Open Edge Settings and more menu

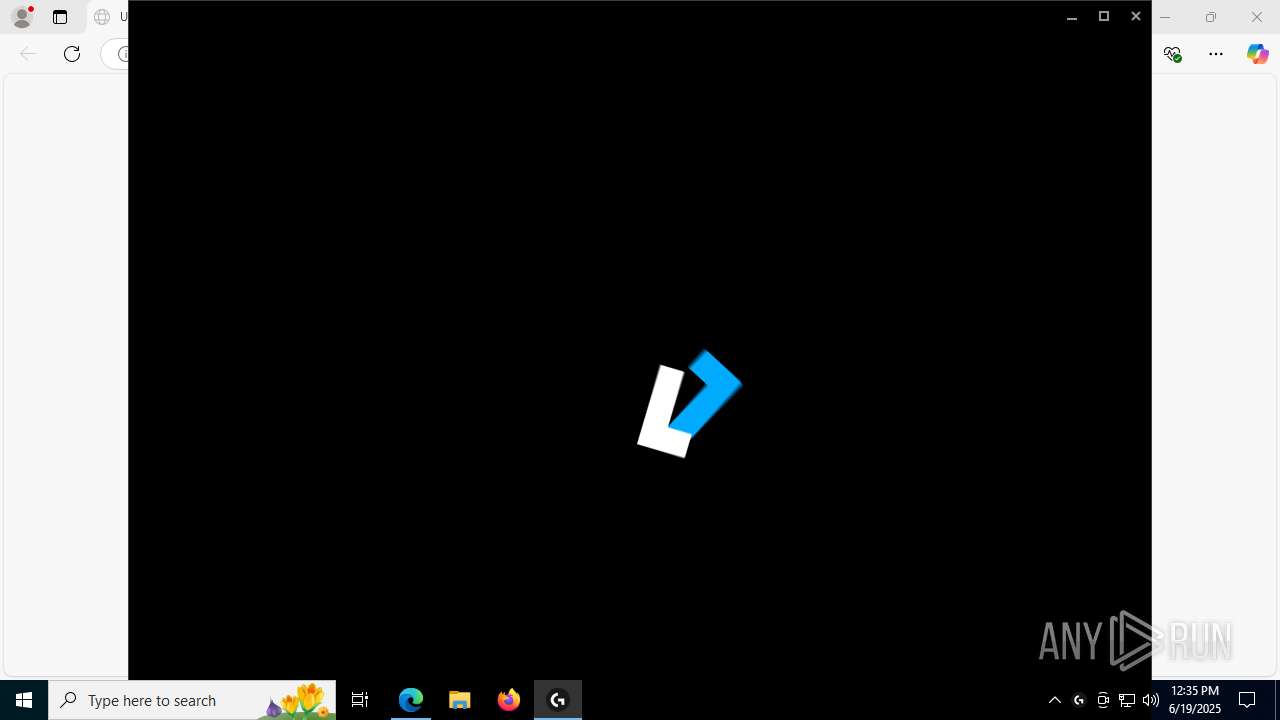(1216, 54)
